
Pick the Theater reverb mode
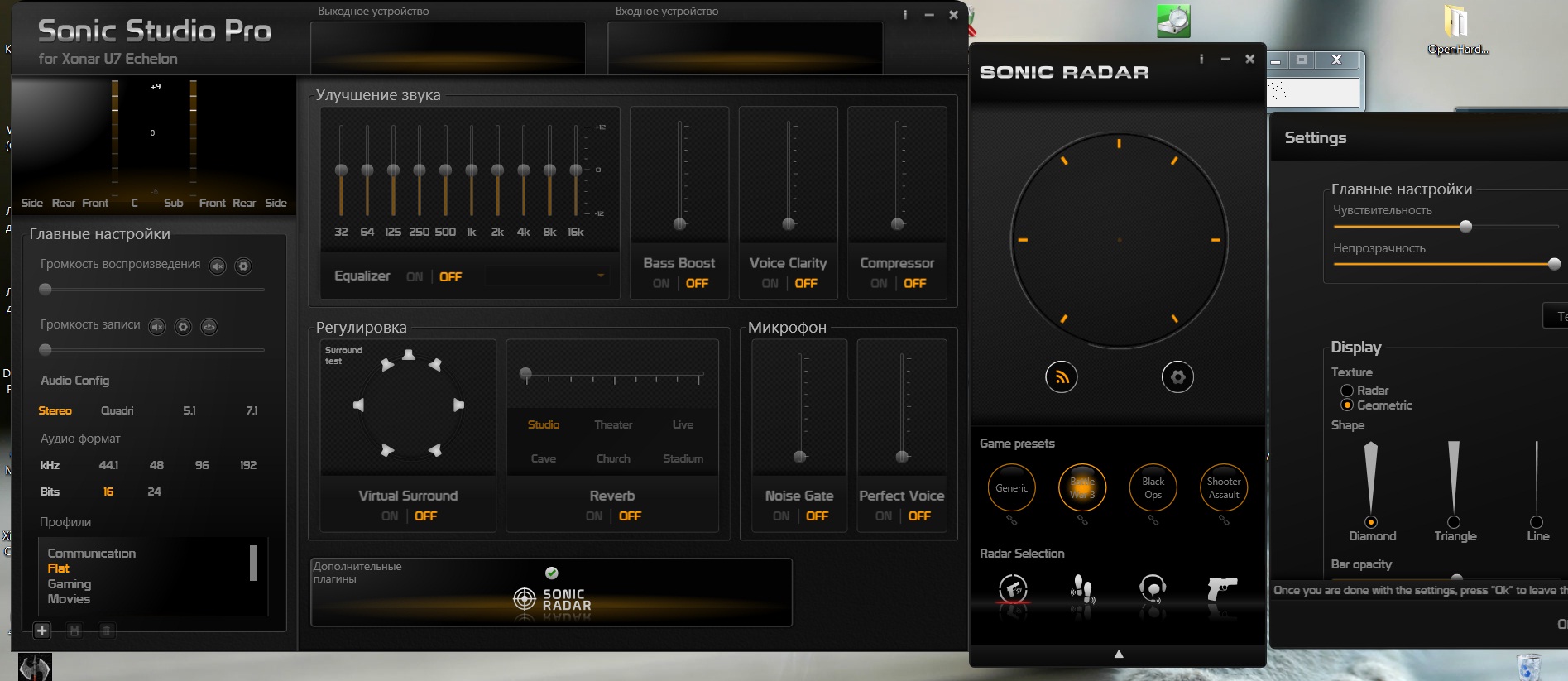pyautogui.click(x=612, y=424)
